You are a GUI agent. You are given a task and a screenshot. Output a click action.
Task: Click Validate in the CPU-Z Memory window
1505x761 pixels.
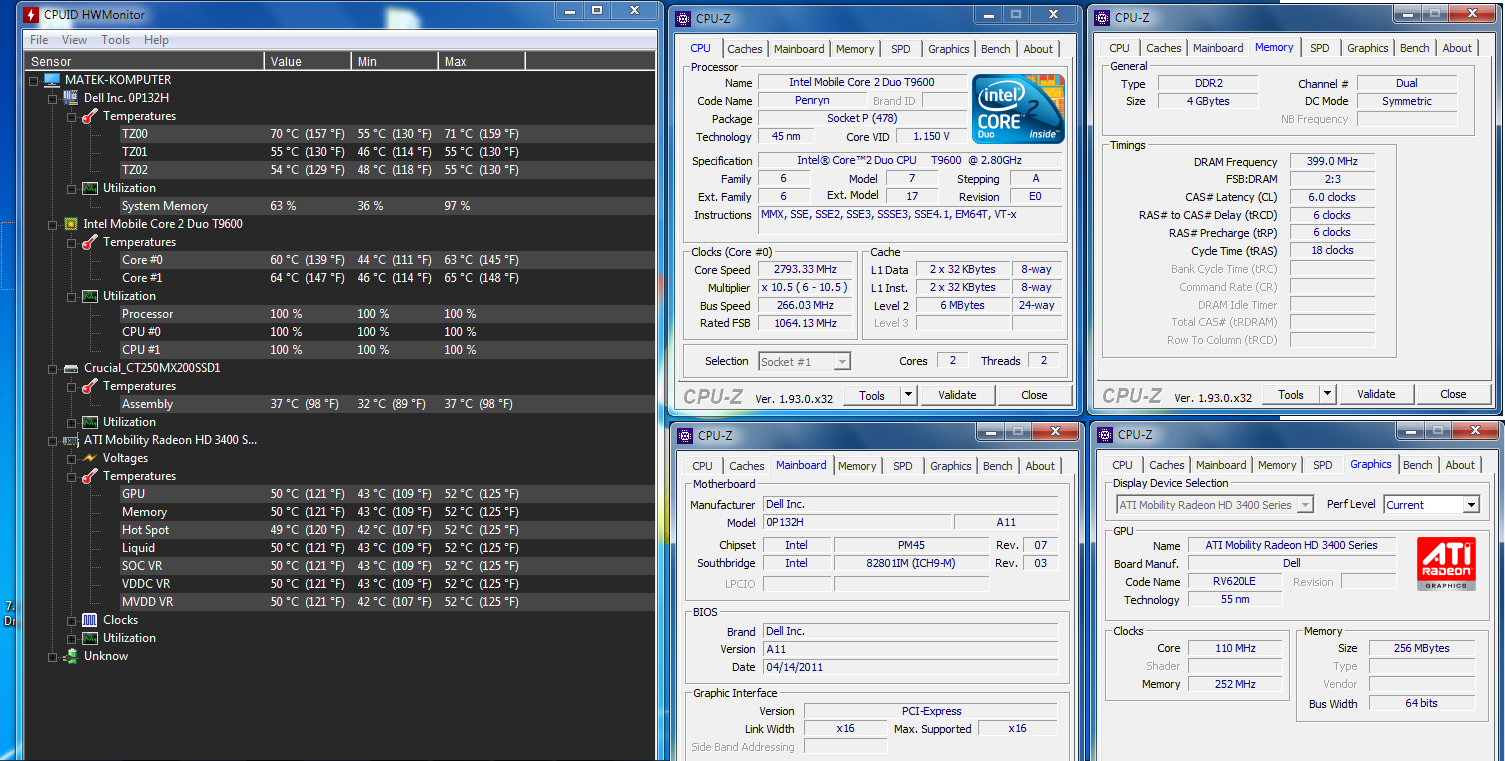coord(1376,394)
